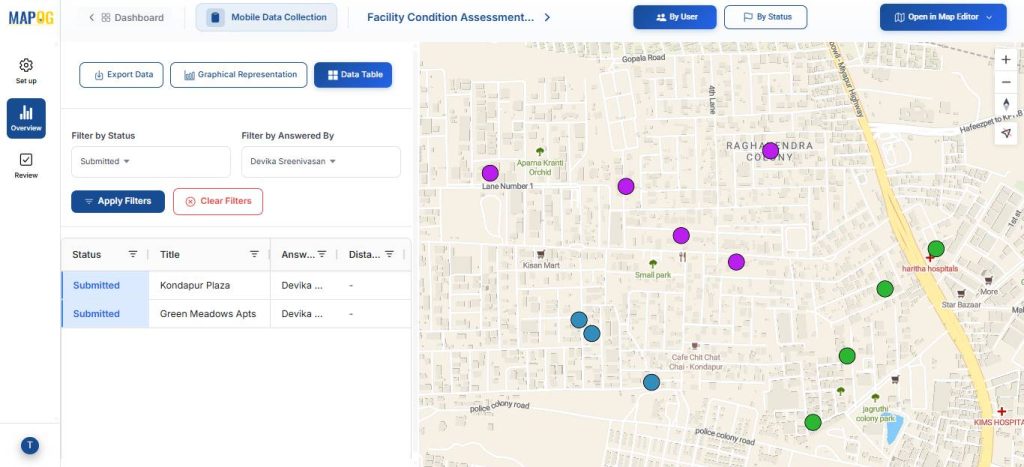Click the Apply Filters button
Screen dimensions: 1024x467
click(x=117, y=201)
